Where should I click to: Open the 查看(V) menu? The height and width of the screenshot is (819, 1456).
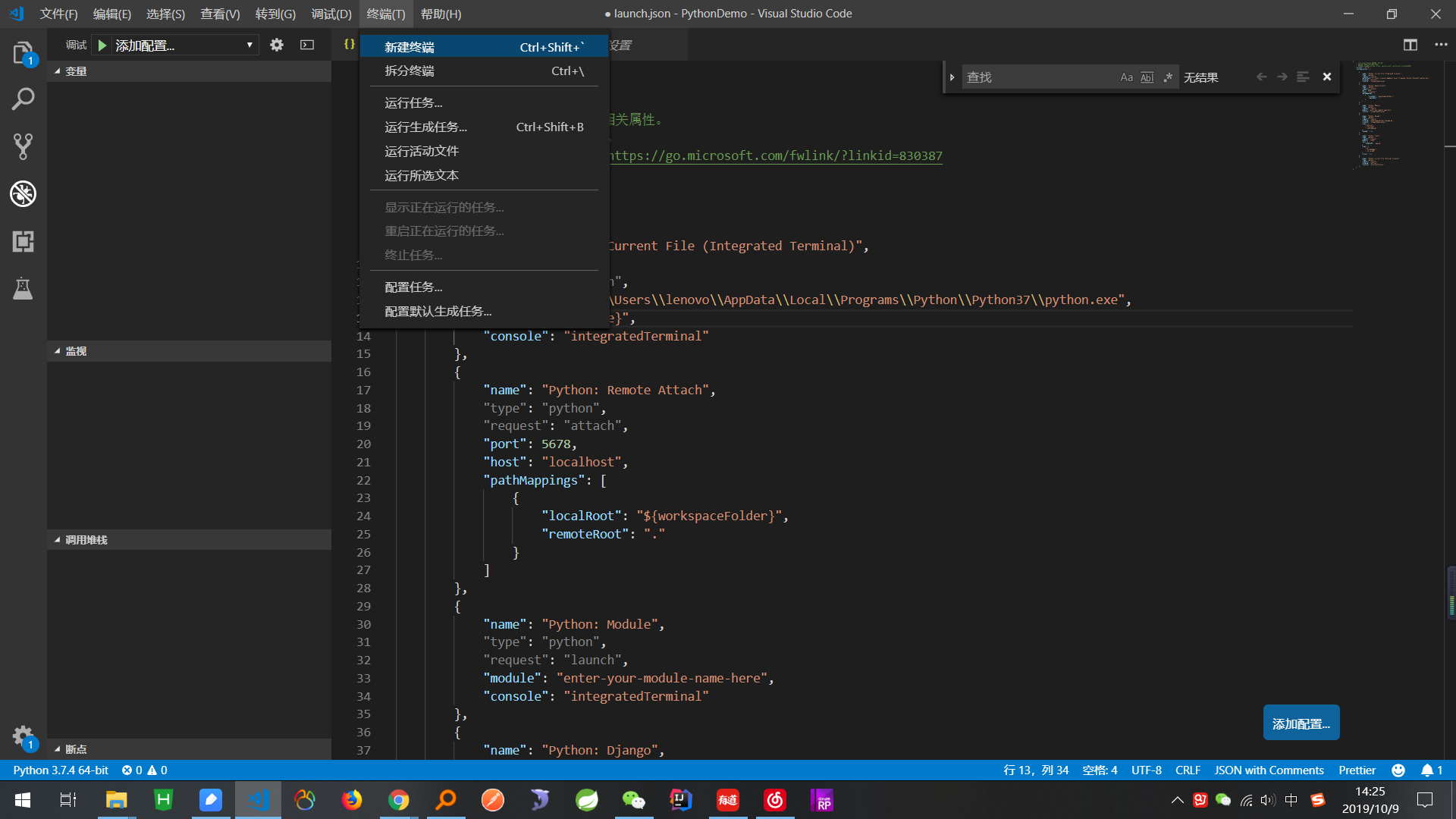tap(220, 14)
